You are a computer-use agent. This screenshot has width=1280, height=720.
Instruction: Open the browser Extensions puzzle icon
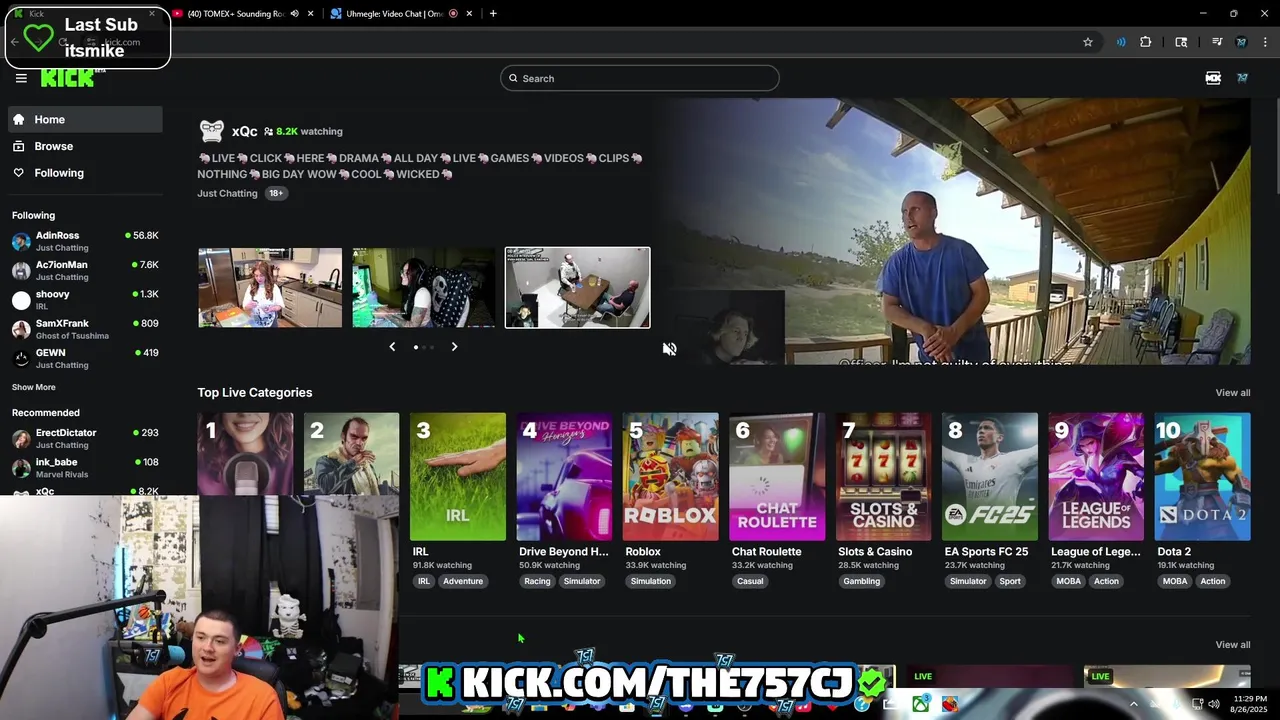click(x=1145, y=42)
